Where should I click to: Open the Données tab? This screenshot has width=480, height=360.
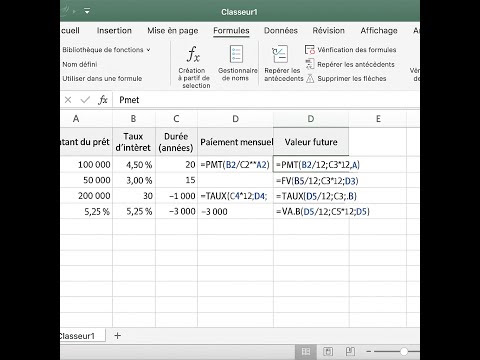point(281,31)
